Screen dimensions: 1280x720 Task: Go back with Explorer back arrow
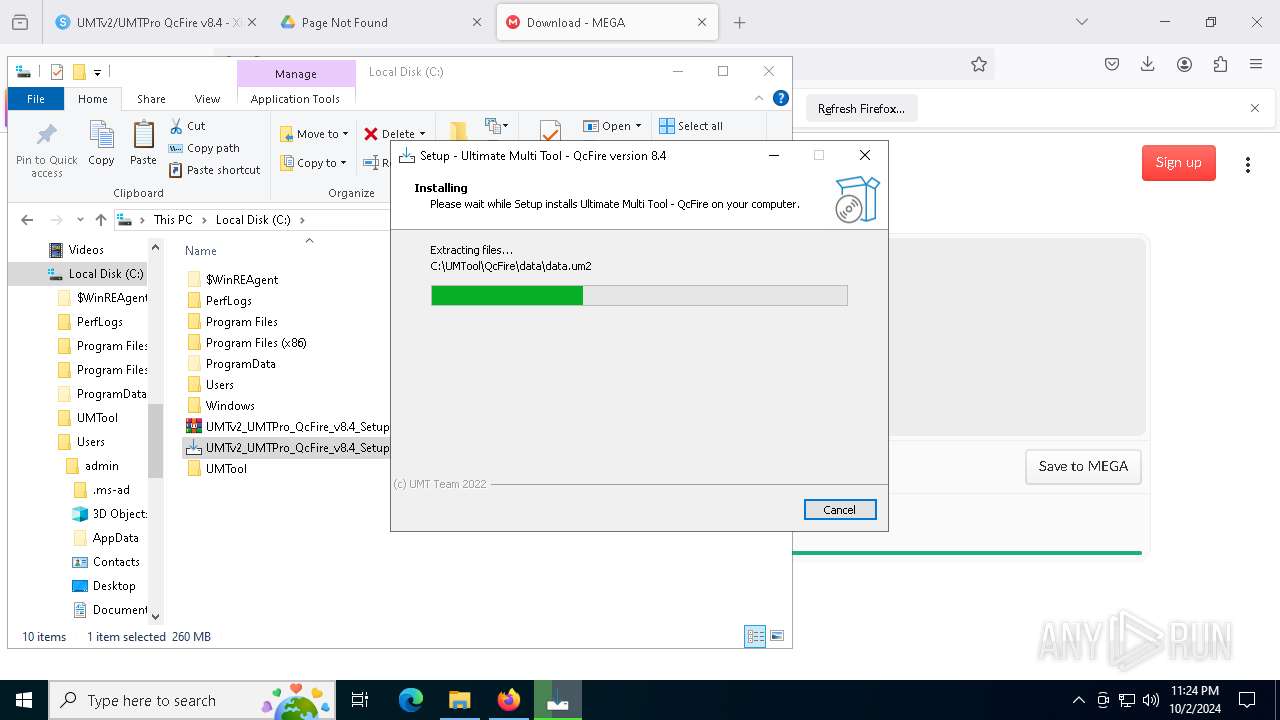(27, 220)
